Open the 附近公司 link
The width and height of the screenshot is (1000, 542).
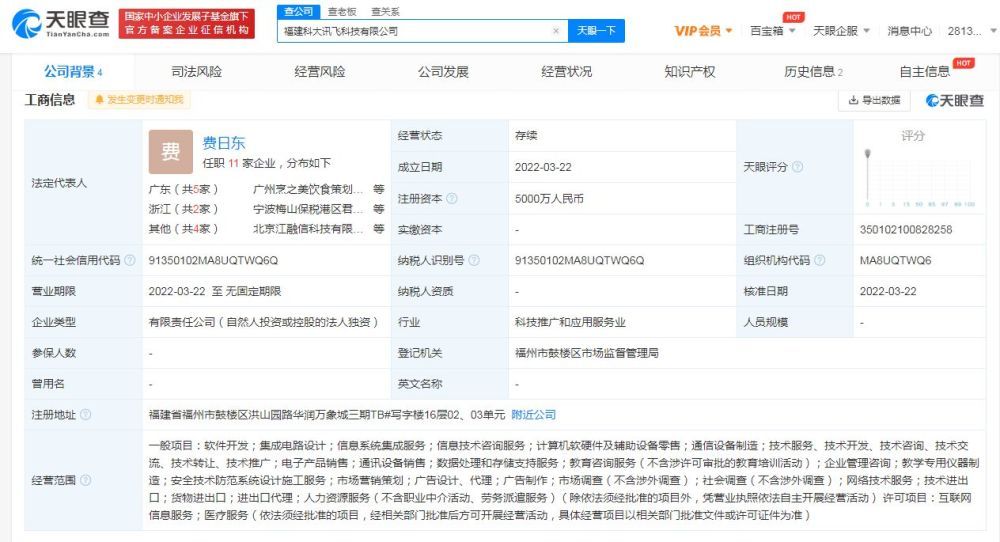click(534, 414)
